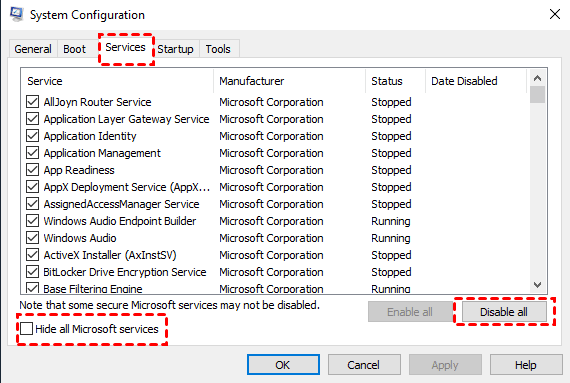The image size is (570, 383).
Task: Click the services list scrollbar thumb
Action: click(x=537, y=94)
